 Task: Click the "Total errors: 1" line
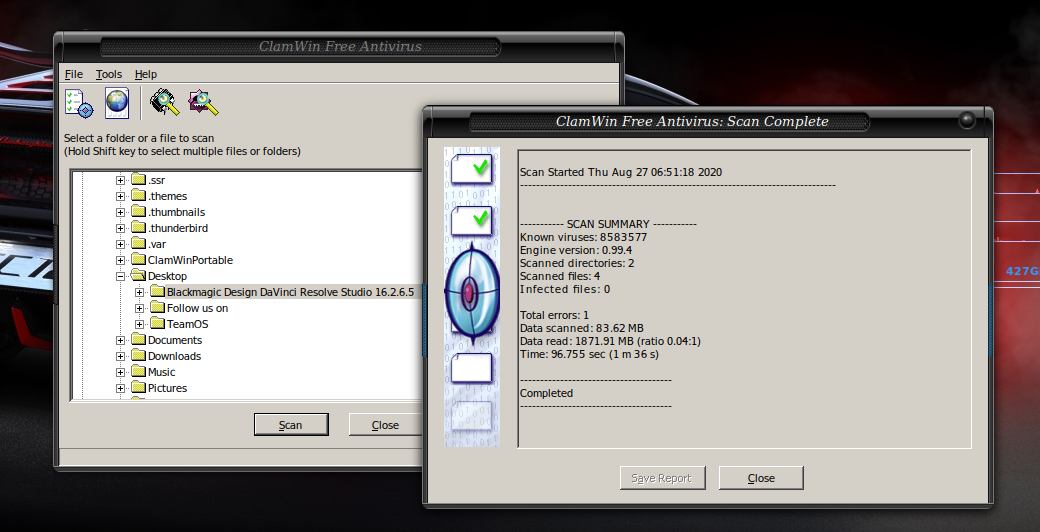pos(554,315)
